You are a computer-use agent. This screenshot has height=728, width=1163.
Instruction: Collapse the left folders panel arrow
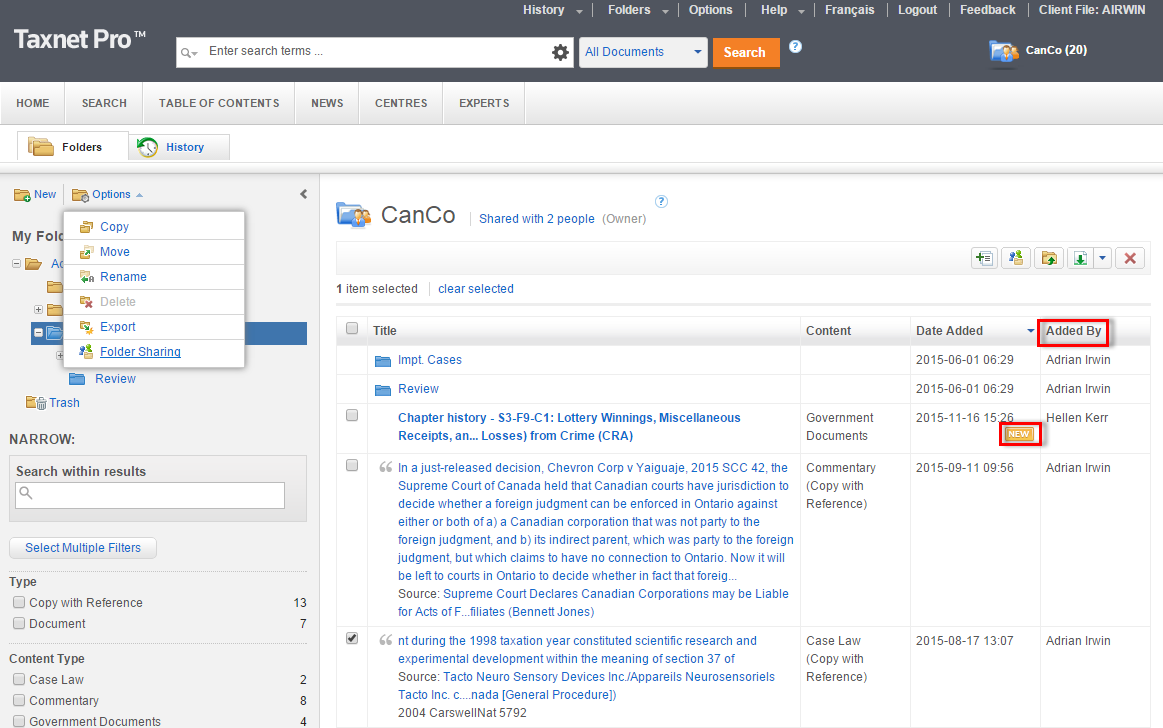pos(303,194)
